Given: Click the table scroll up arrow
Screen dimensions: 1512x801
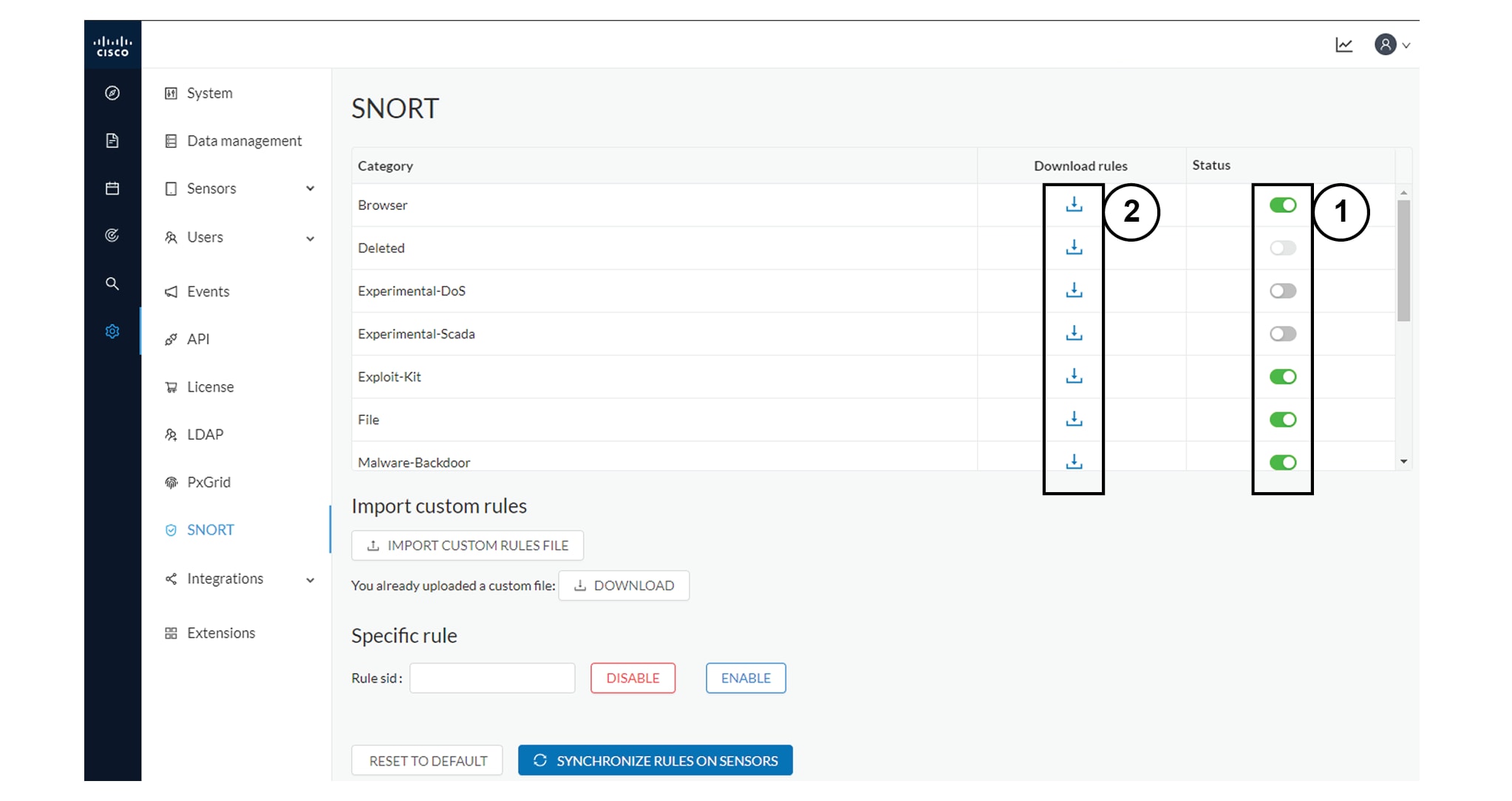Looking at the screenshot, I should click(1403, 193).
